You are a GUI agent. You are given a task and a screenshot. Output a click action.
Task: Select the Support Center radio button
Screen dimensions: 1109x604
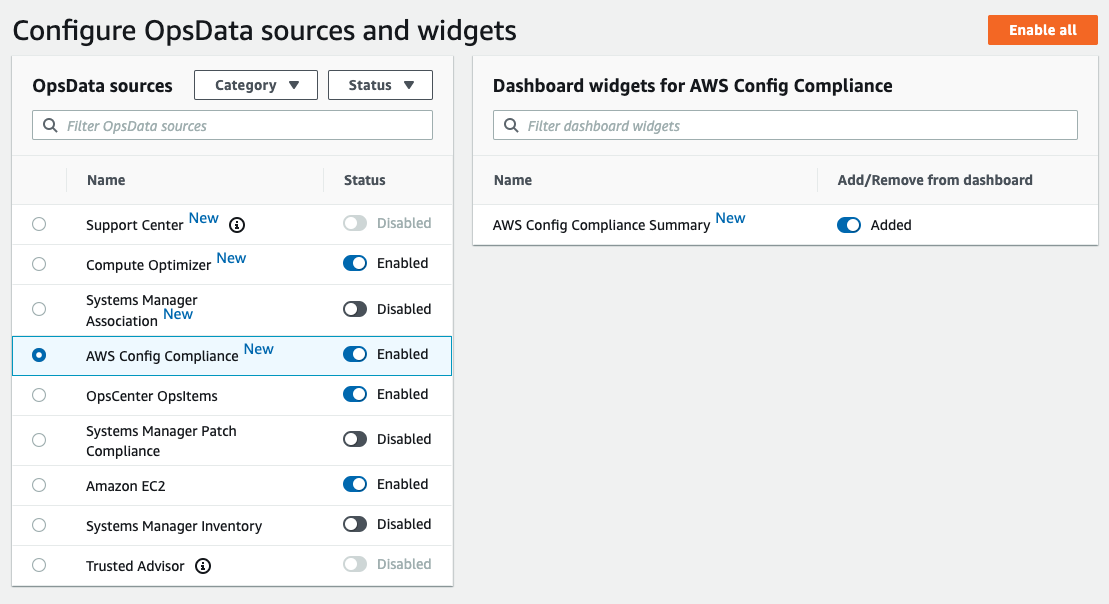(x=39, y=225)
